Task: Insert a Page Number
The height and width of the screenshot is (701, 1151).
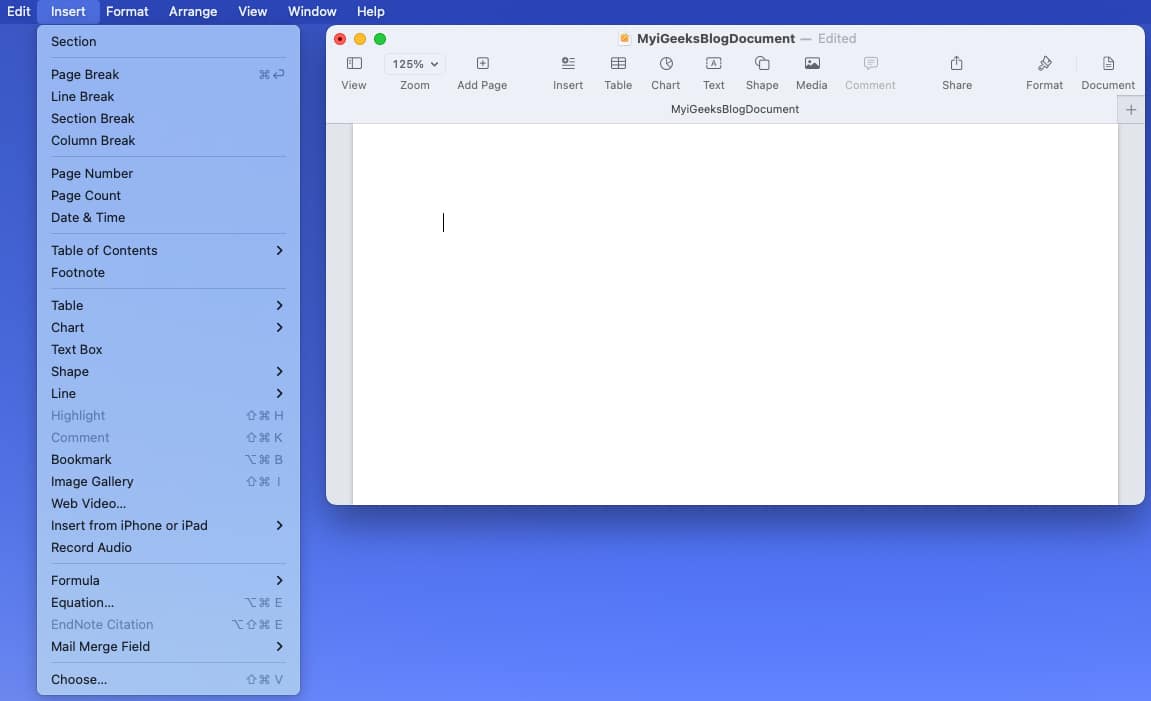Action: 168,173
